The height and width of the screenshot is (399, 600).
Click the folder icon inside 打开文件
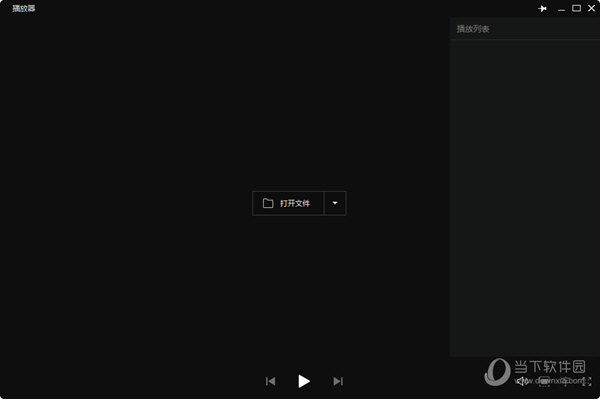268,203
